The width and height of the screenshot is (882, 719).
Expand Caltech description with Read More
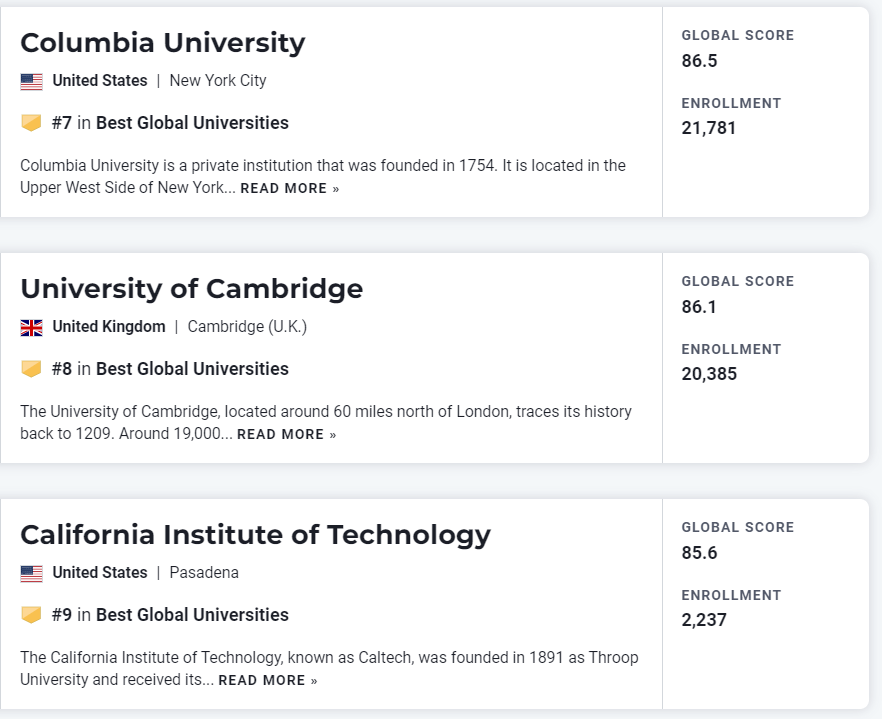[267, 681]
